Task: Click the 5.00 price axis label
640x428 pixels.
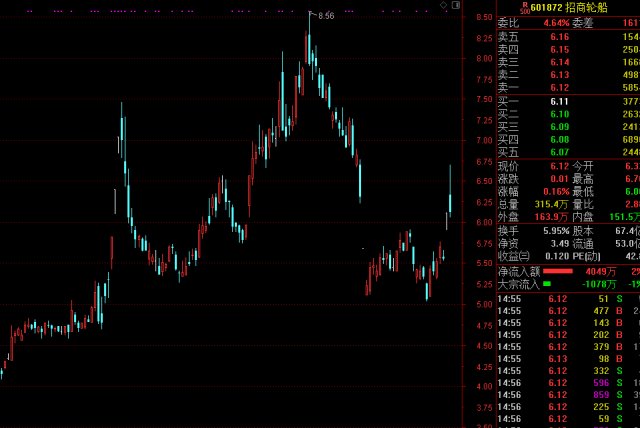Action: (484, 304)
